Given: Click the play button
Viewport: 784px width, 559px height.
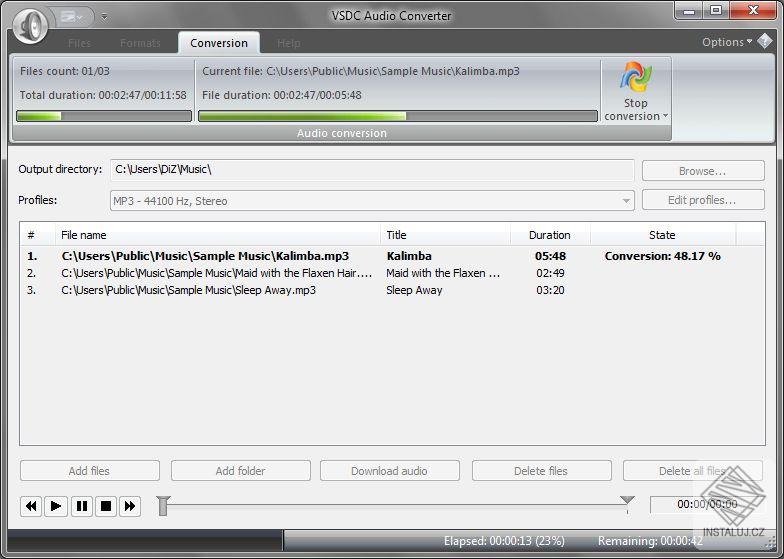Looking at the screenshot, I should tap(56, 506).
